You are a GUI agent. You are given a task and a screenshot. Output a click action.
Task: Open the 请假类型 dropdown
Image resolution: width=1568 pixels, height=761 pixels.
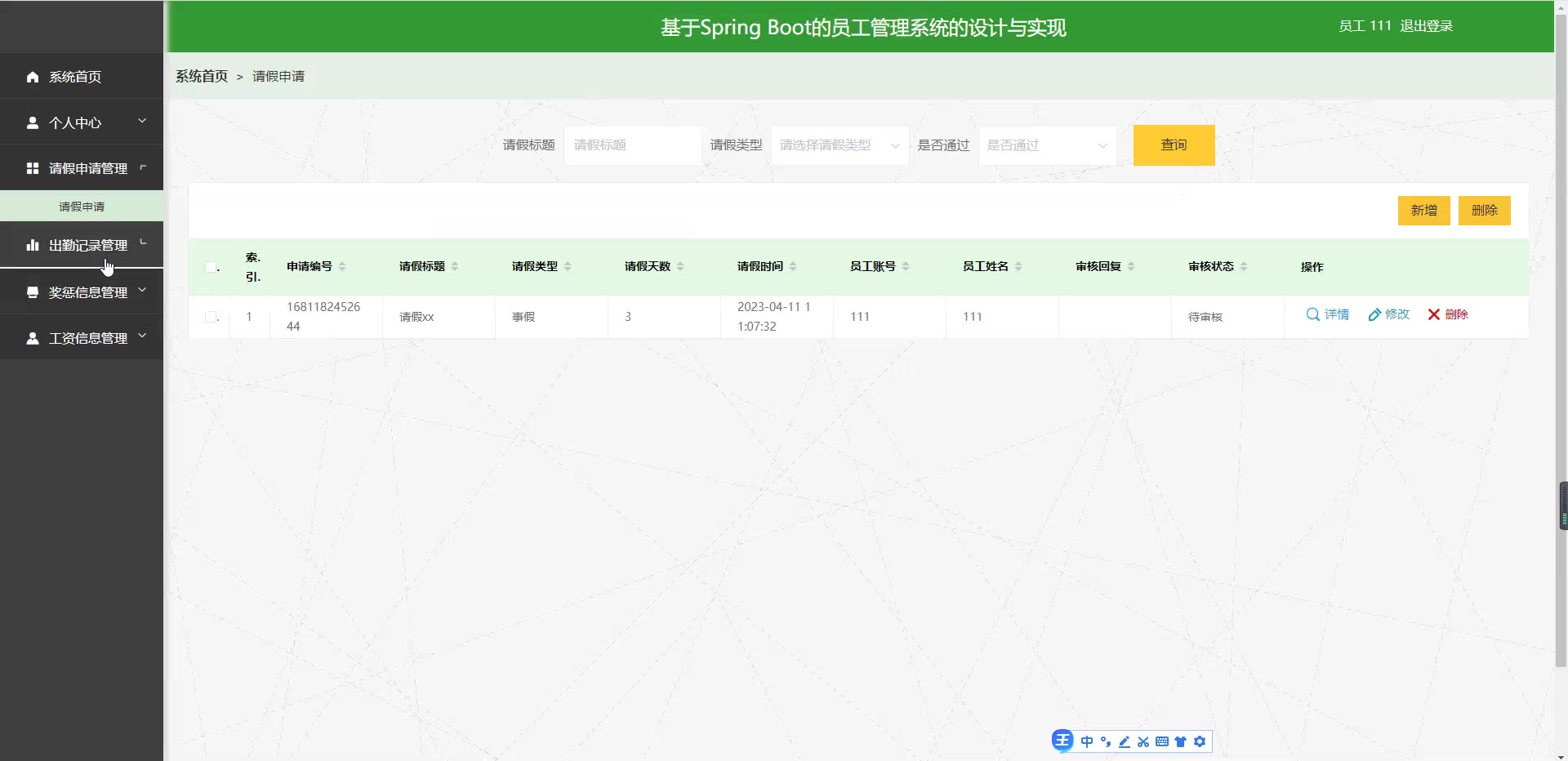[840, 145]
